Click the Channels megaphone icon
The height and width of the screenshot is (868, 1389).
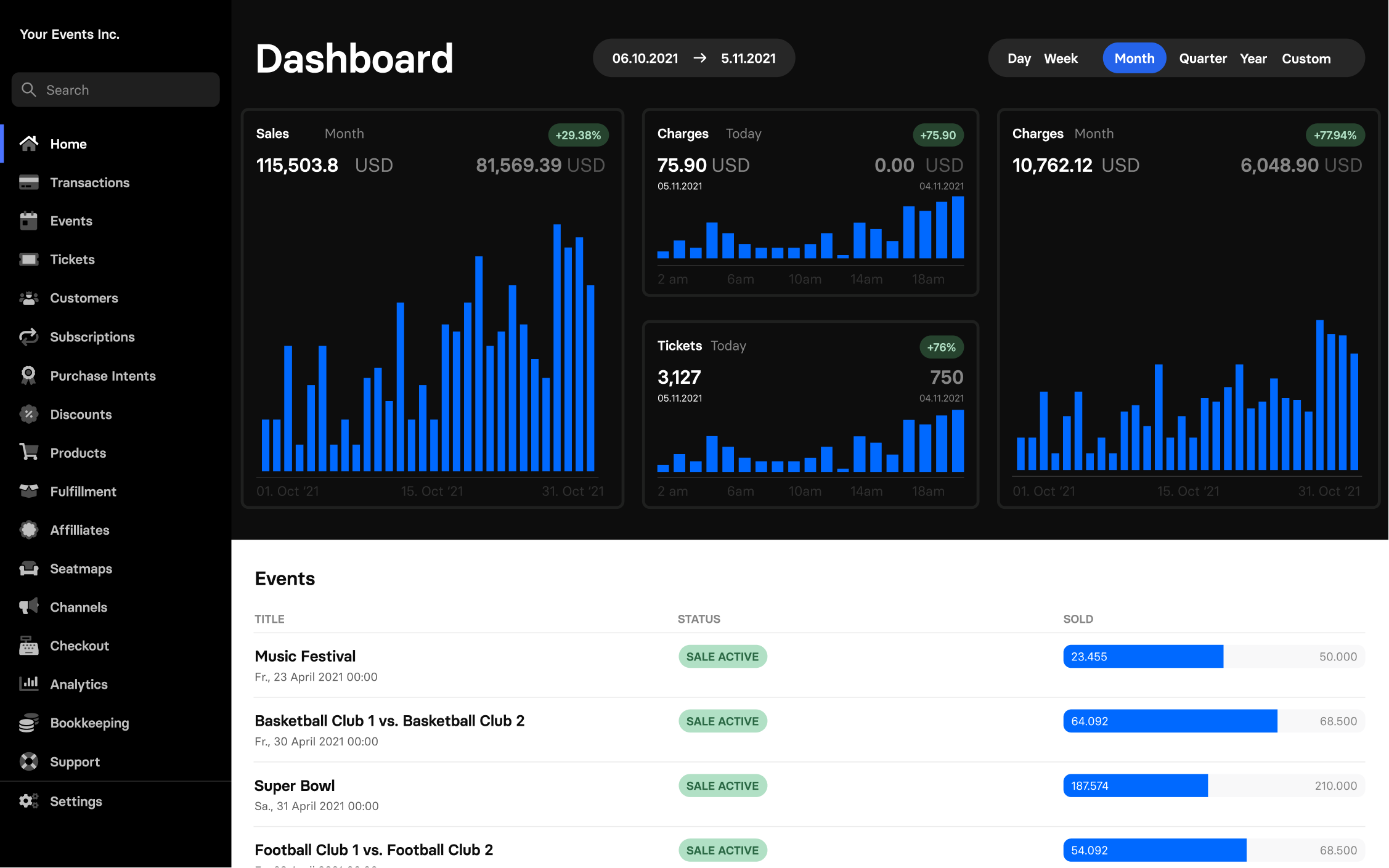click(x=30, y=607)
